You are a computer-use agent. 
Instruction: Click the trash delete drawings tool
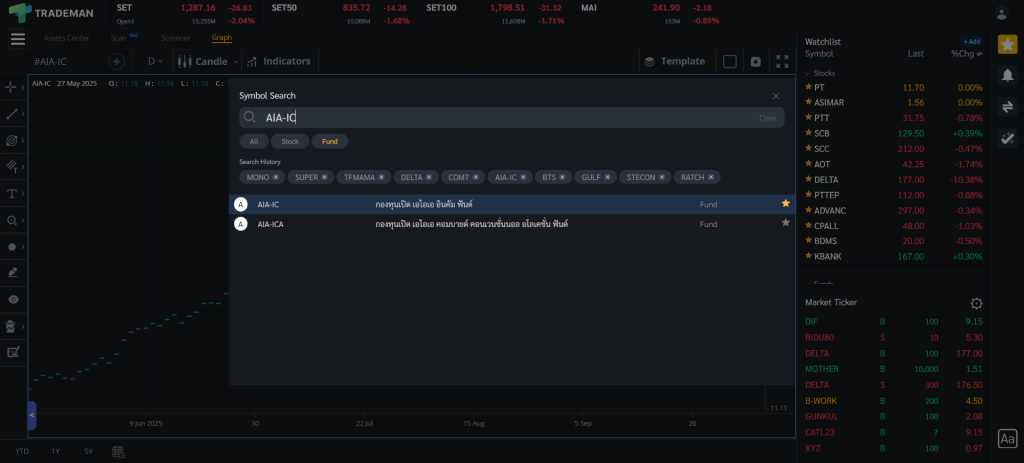pos(12,326)
